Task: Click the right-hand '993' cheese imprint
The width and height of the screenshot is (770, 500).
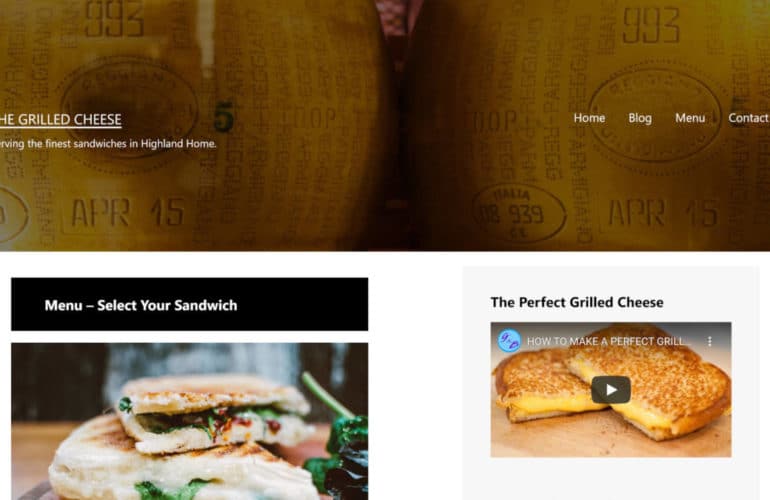Action: pyautogui.click(x=651, y=25)
